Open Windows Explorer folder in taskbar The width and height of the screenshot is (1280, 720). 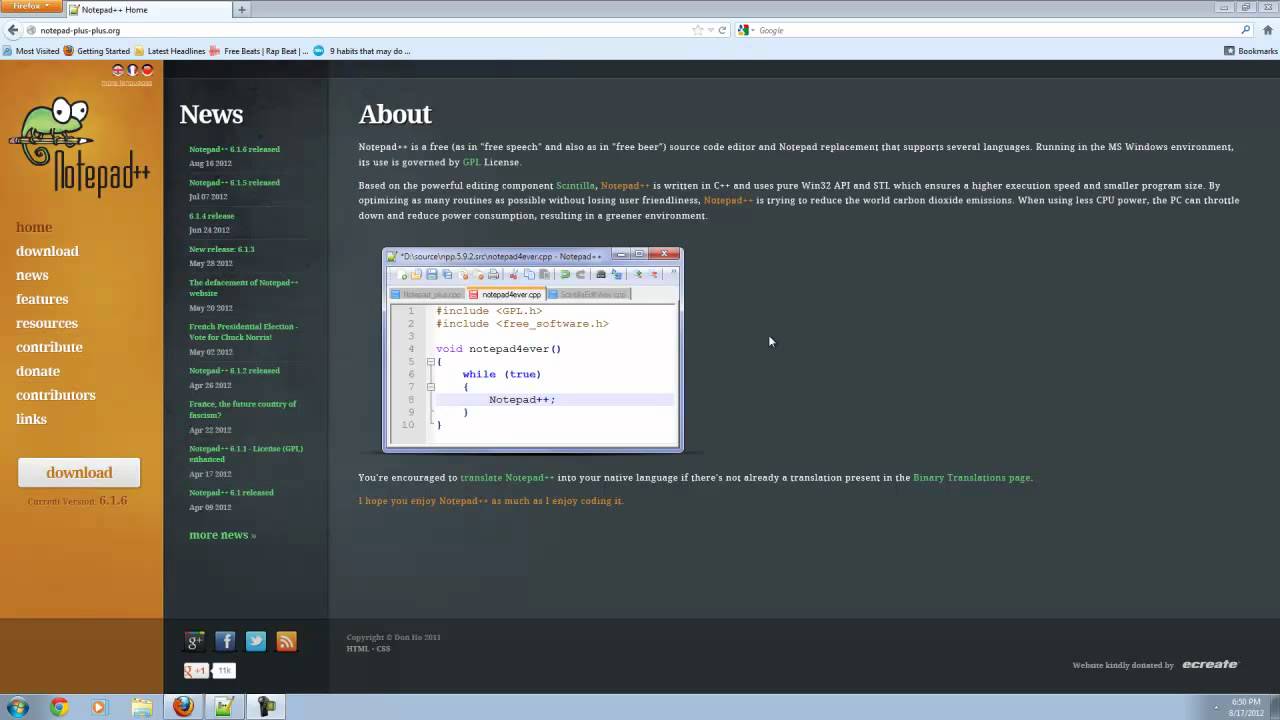click(142, 707)
